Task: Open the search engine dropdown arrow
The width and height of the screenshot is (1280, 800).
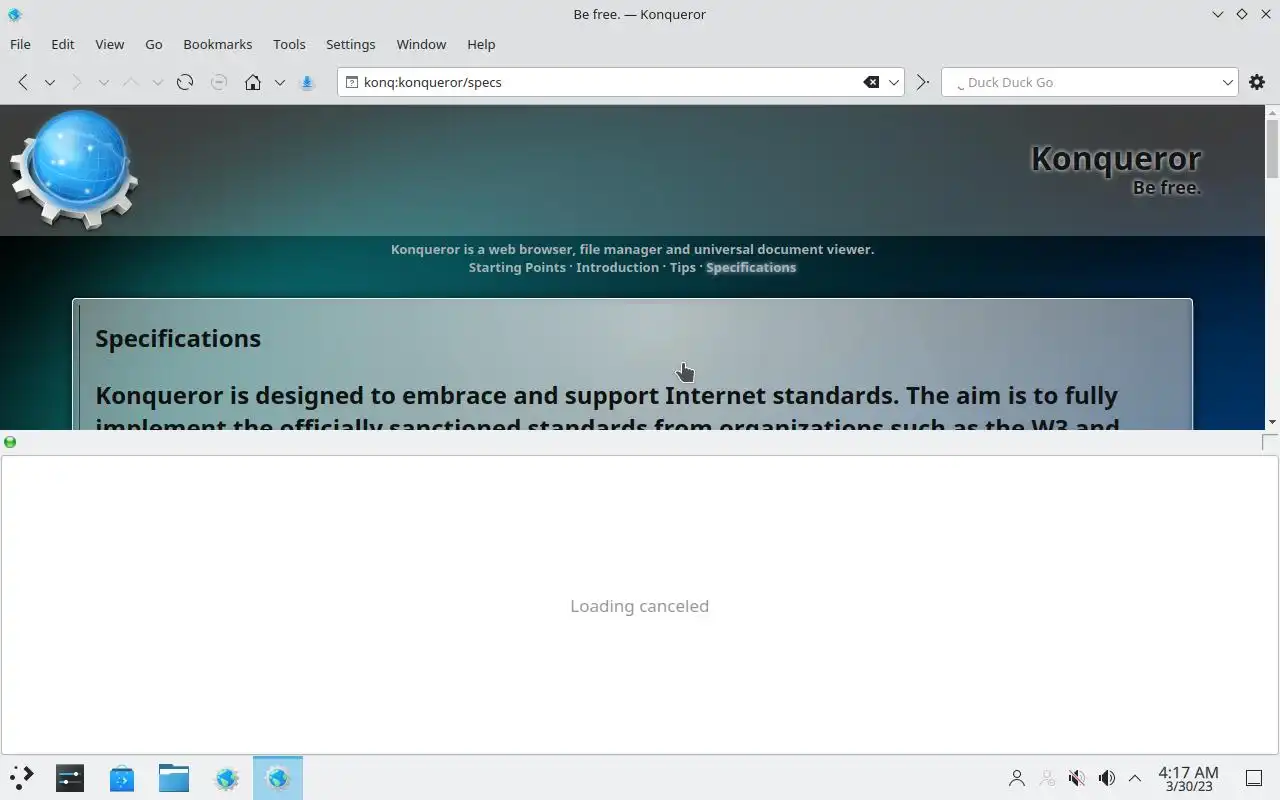Action: point(1228,82)
